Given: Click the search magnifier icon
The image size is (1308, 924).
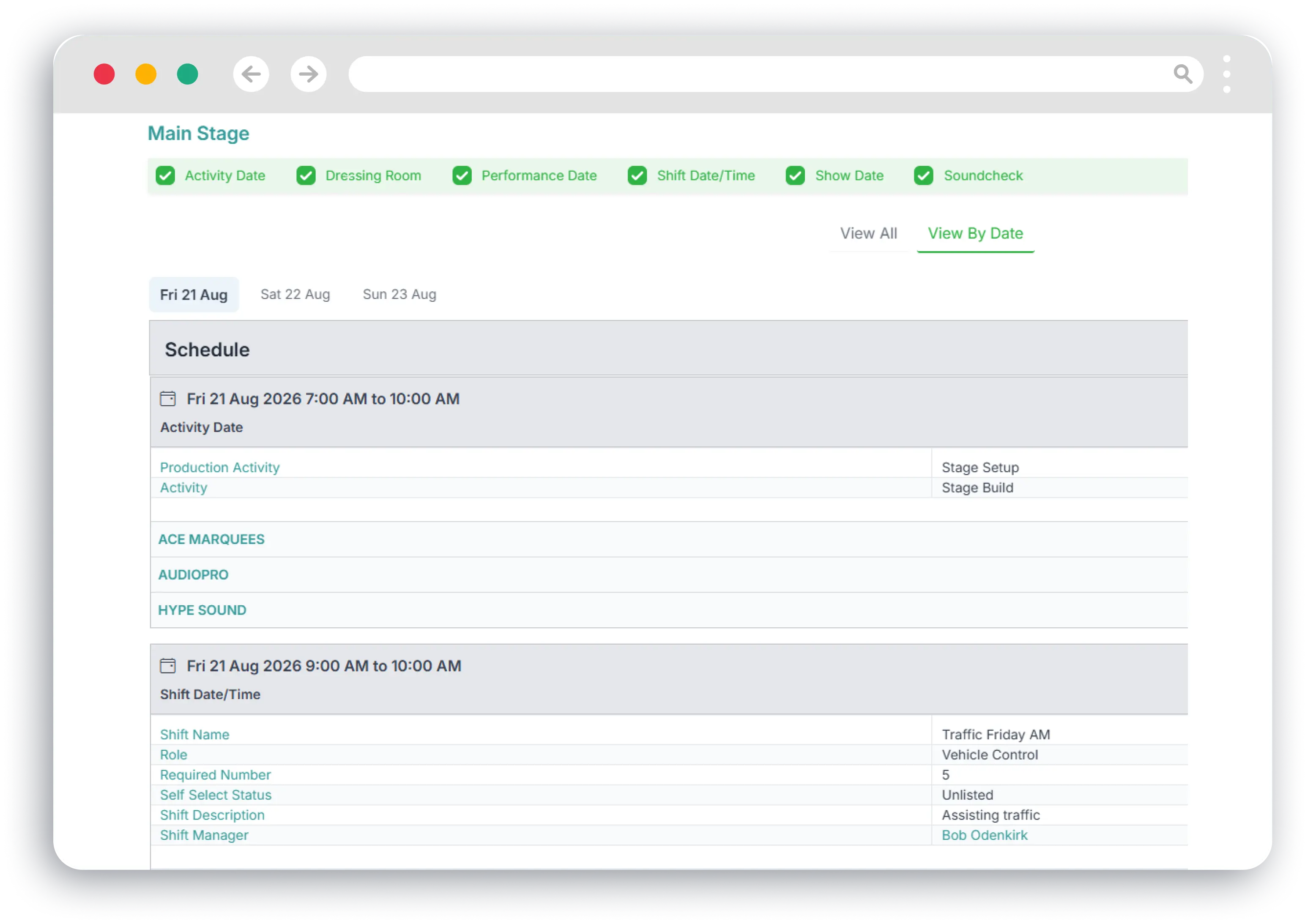Looking at the screenshot, I should (x=1183, y=74).
